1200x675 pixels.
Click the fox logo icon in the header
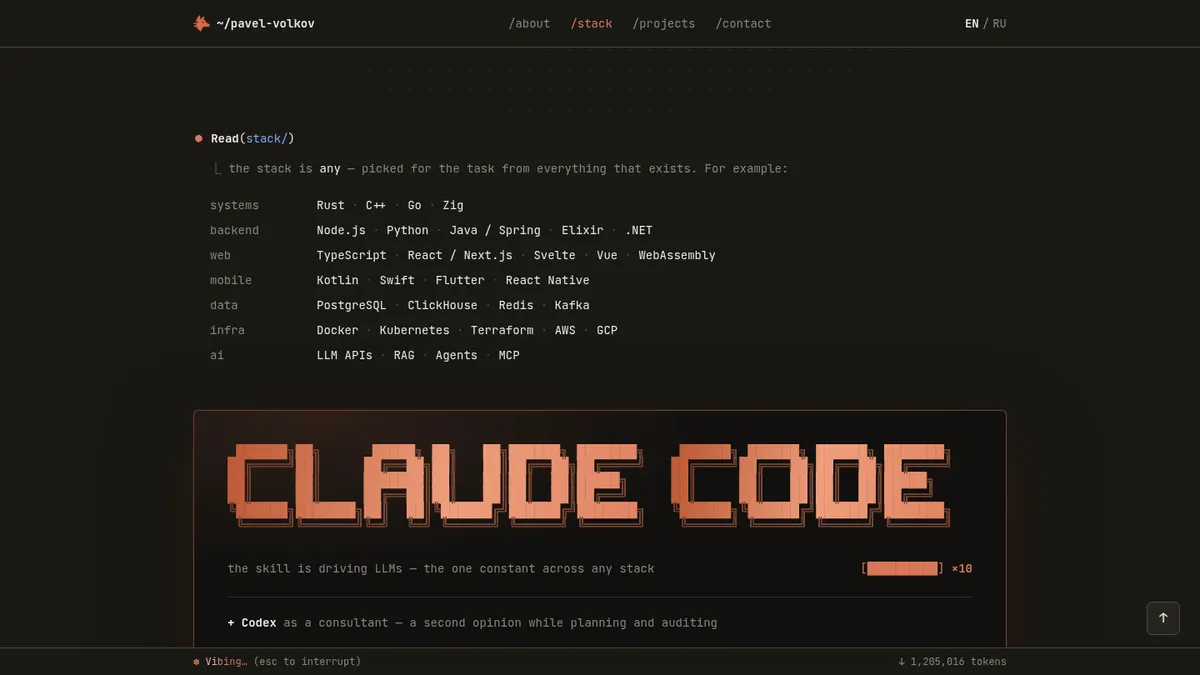[x=202, y=23]
